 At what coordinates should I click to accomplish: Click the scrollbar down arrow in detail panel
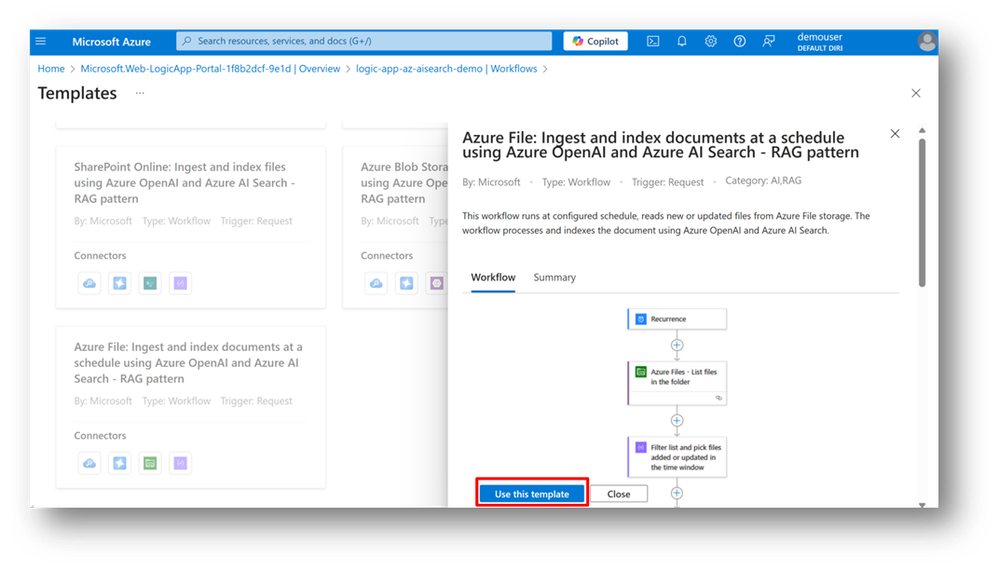coord(922,505)
